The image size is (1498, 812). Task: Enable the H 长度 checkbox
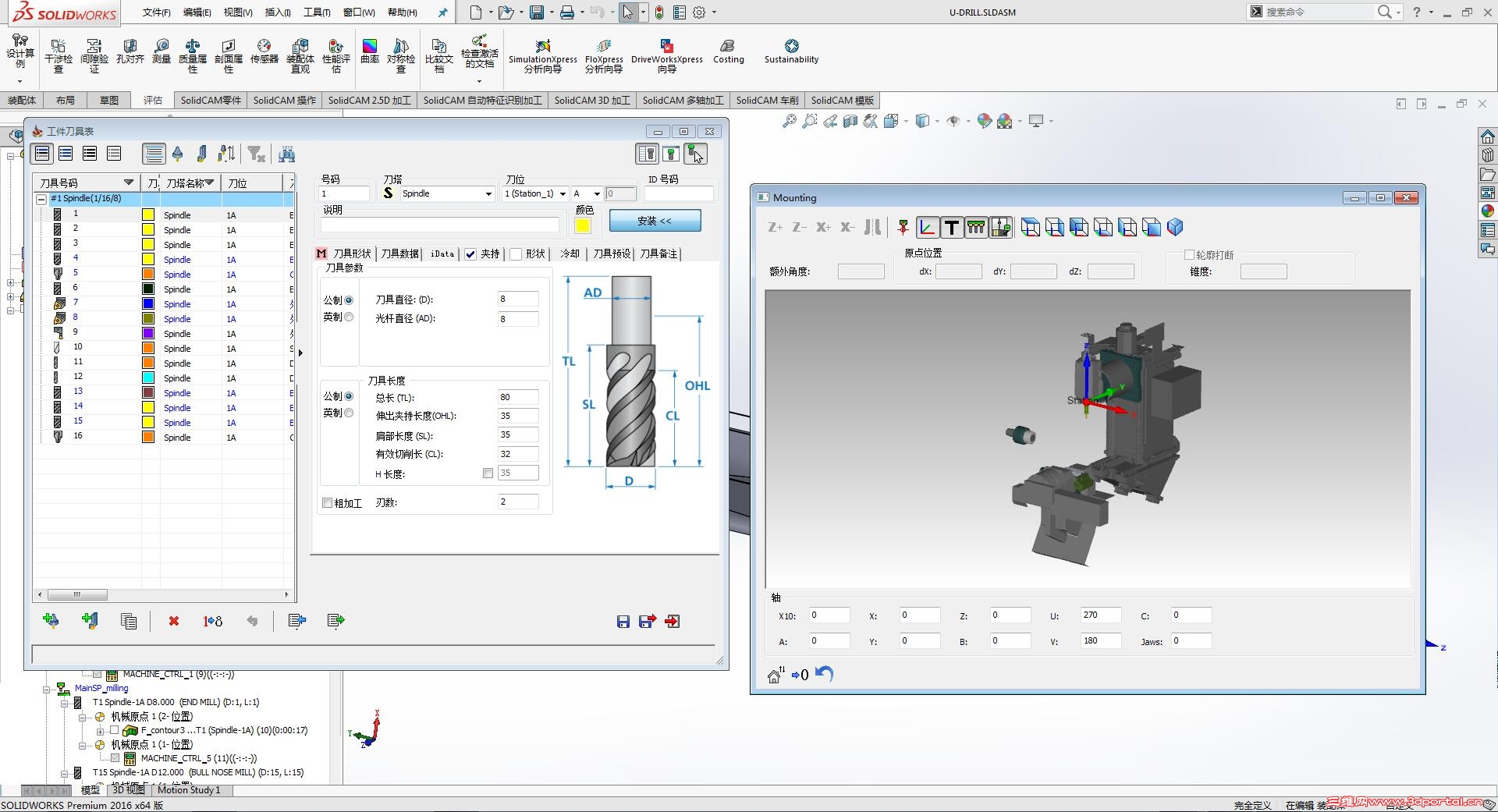pos(488,473)
